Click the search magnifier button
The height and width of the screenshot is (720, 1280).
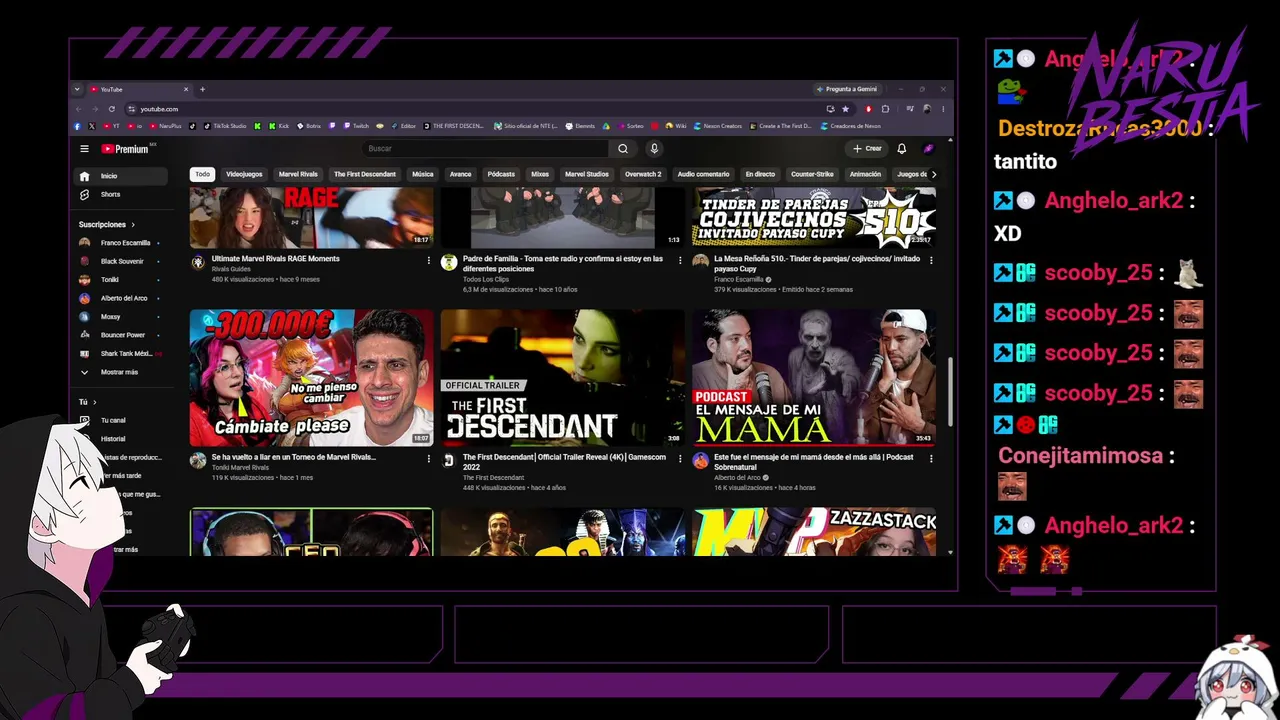(x=623, y=149)
